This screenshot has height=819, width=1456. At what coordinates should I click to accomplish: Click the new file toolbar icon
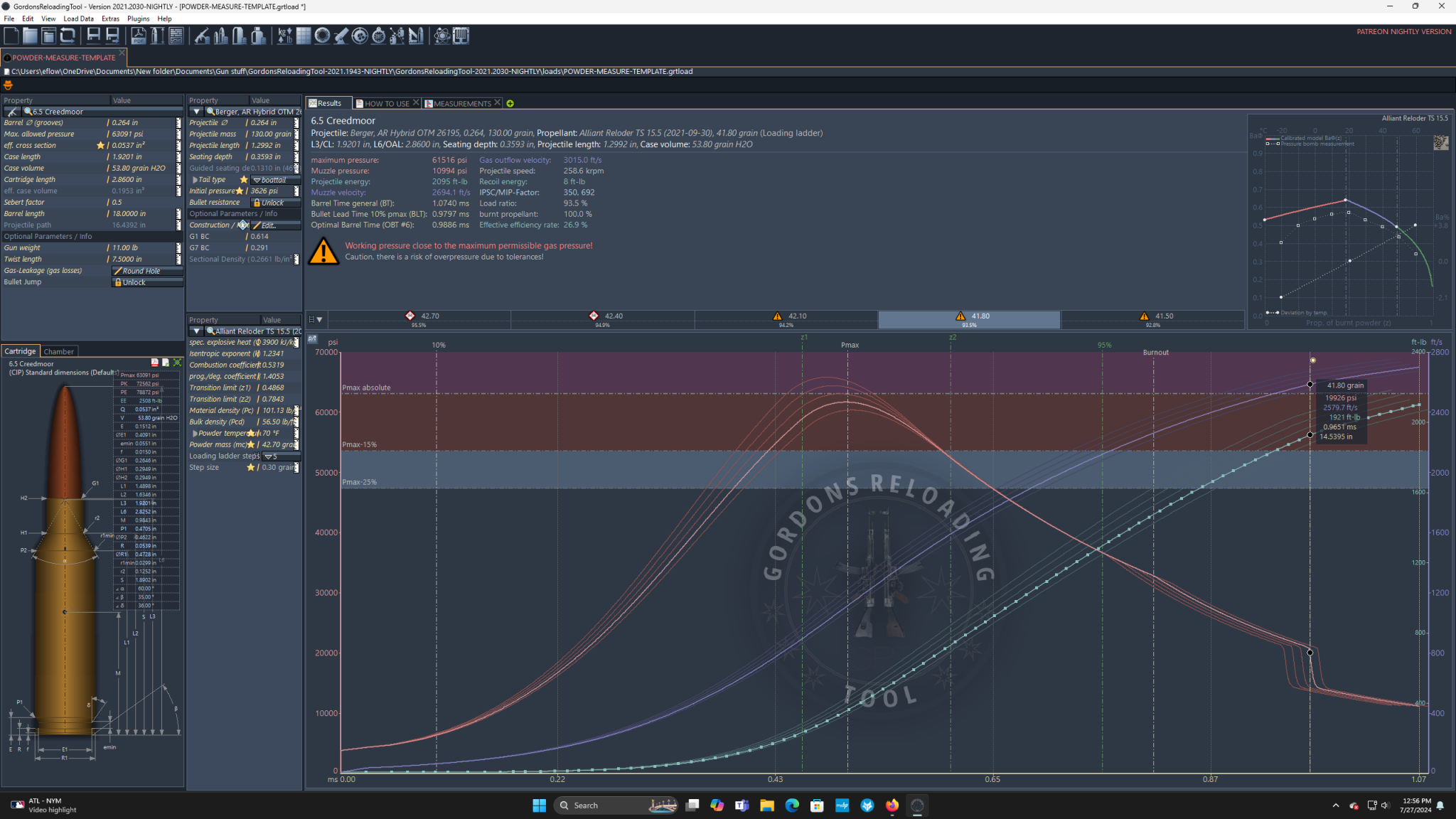(x=11, y=36)
